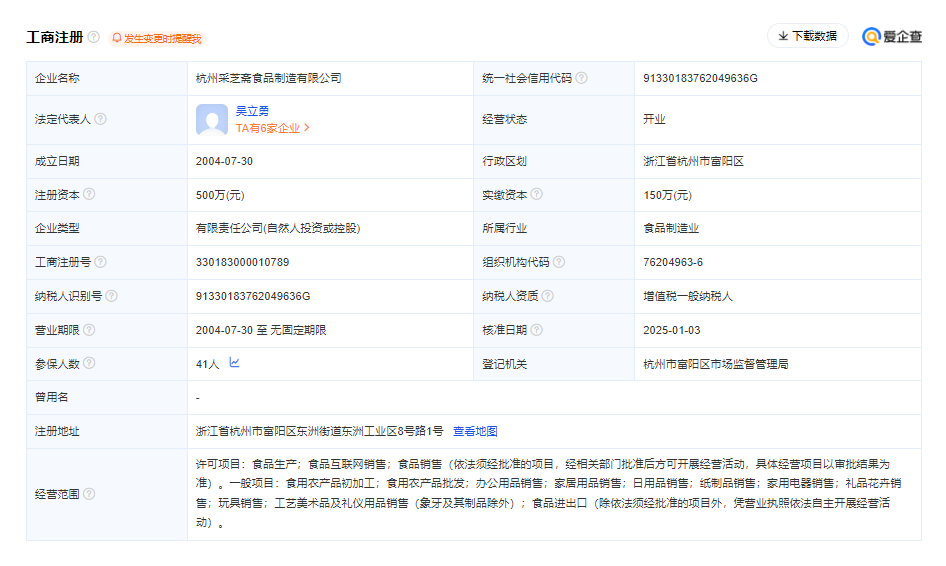Click the 下载数据 download button

pos(807,36)
